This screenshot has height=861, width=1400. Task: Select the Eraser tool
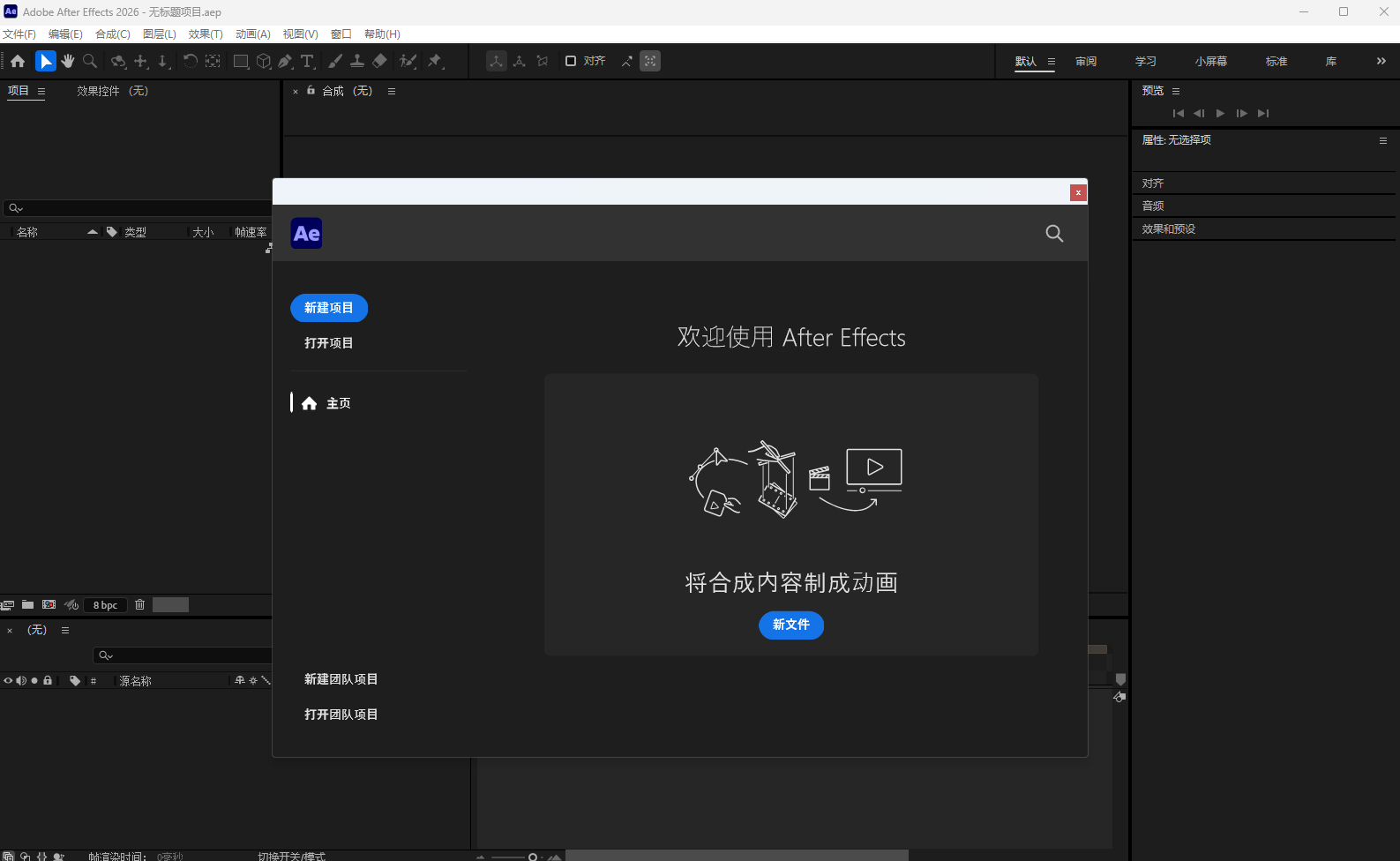[x=379, y=61]
